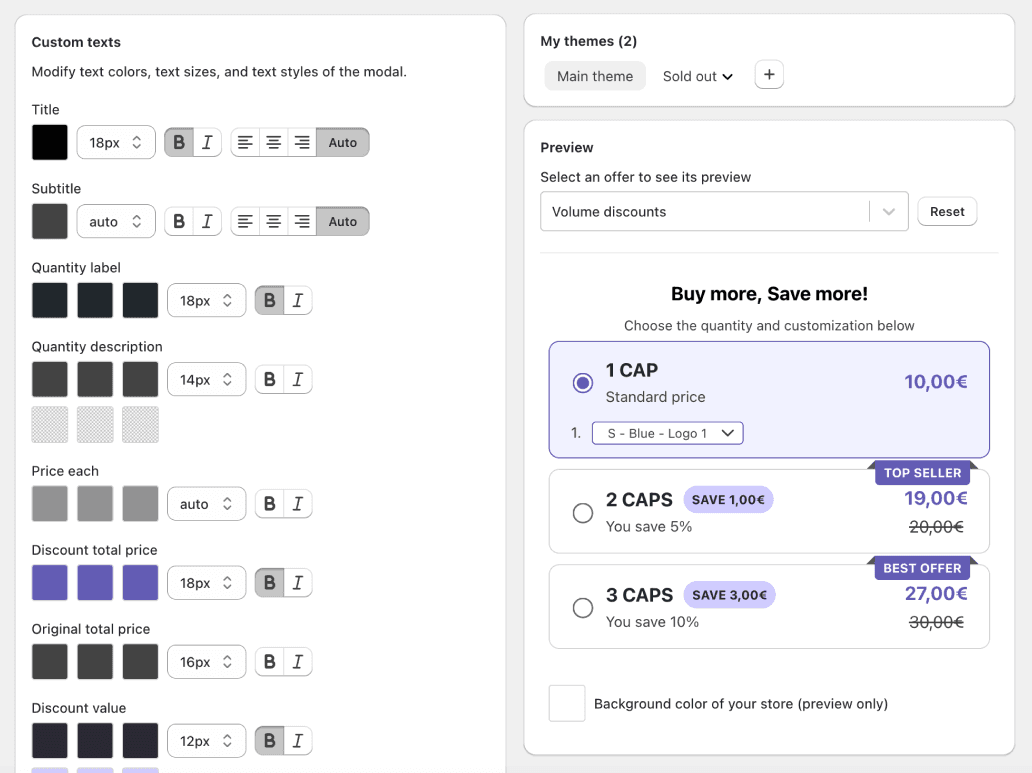Viewport: 1032px width, 773px height.
Task: Toggle italic for Price each
Action: (x=298, y=504)
